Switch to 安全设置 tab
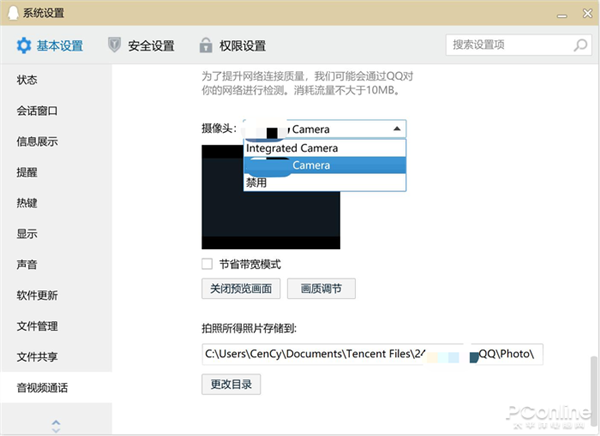The height and width of the screenshot is (436, 600). (x=150, y=46)
